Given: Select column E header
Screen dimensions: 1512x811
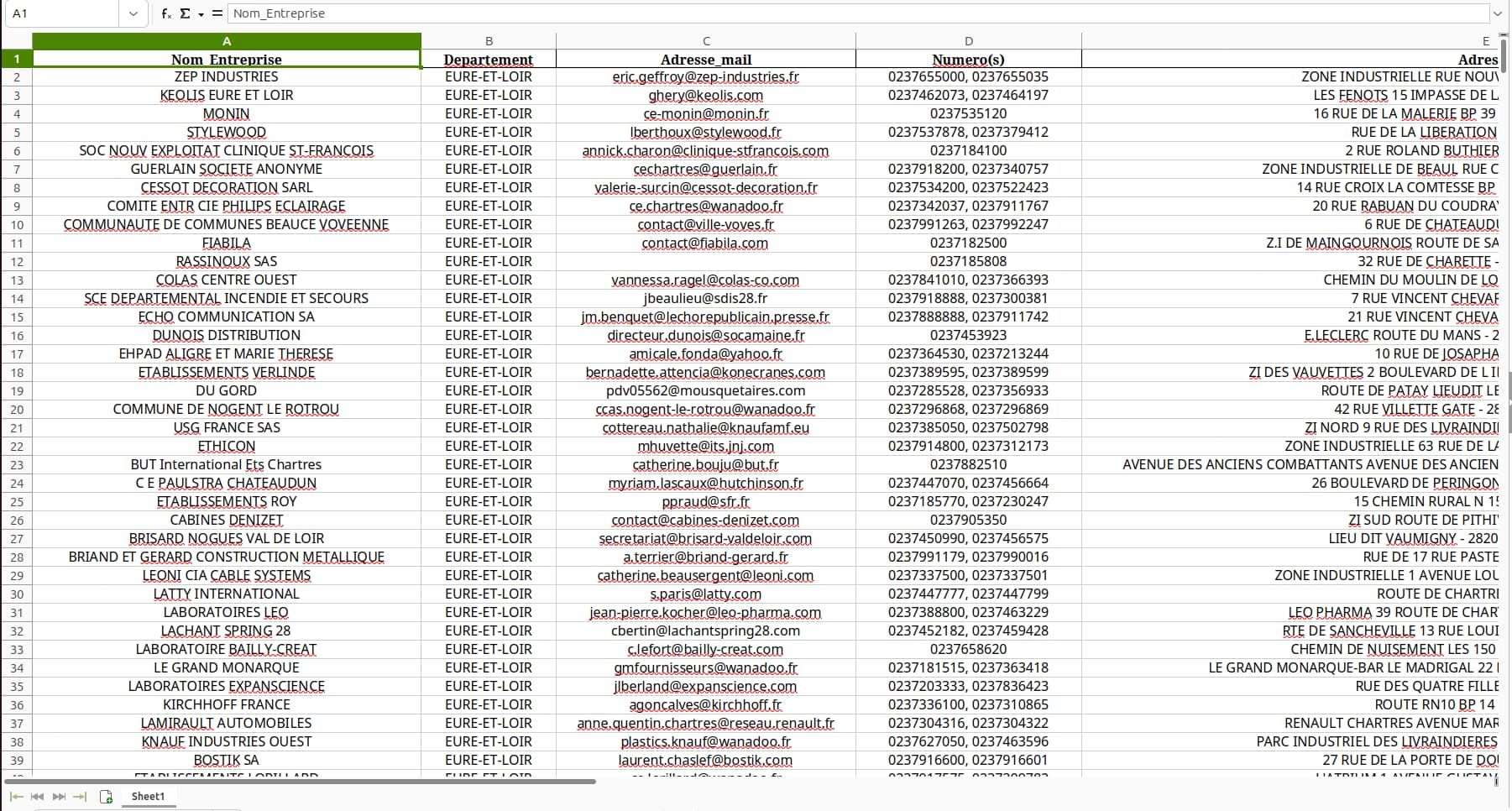Looking at the screenshot, I should (1291, 41).
